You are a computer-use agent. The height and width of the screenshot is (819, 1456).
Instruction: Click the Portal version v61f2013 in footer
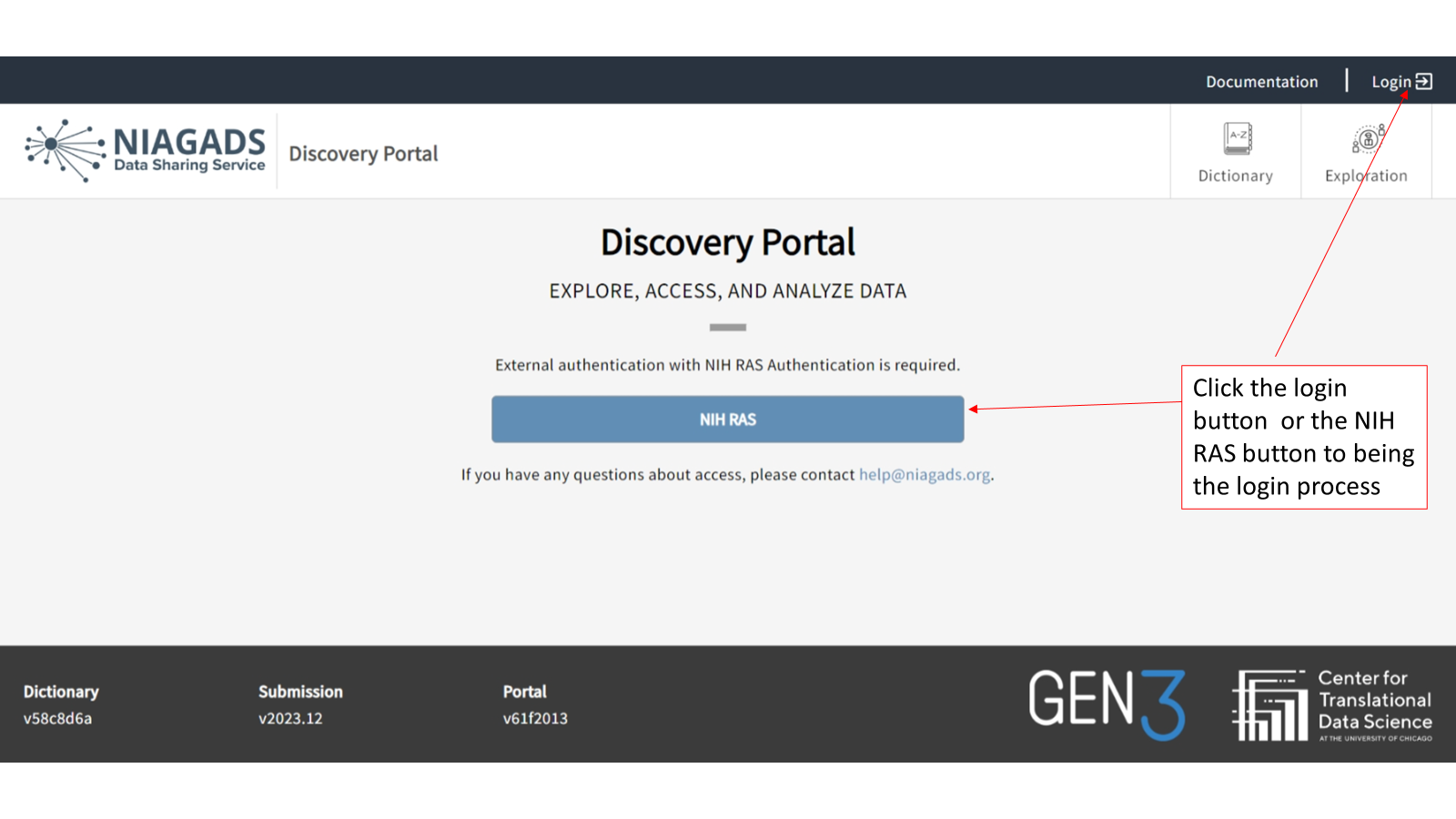[x=535, y=718]
